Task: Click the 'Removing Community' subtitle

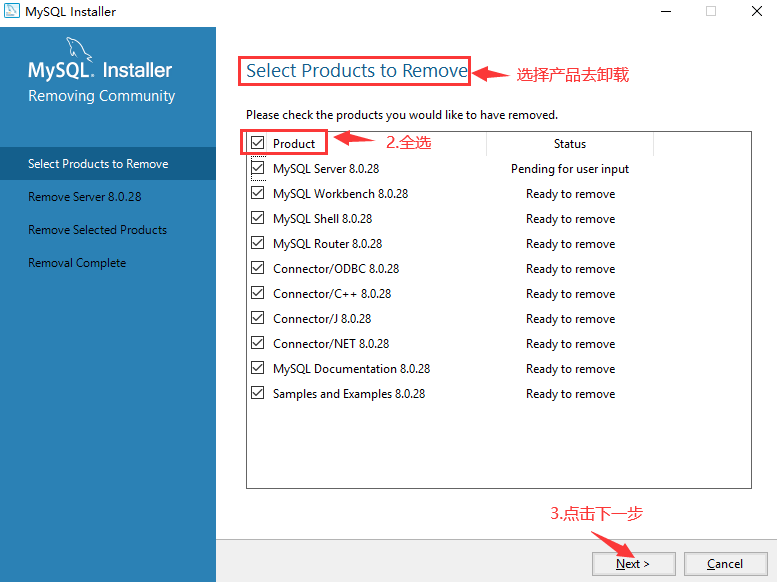Action: (102, 96)
